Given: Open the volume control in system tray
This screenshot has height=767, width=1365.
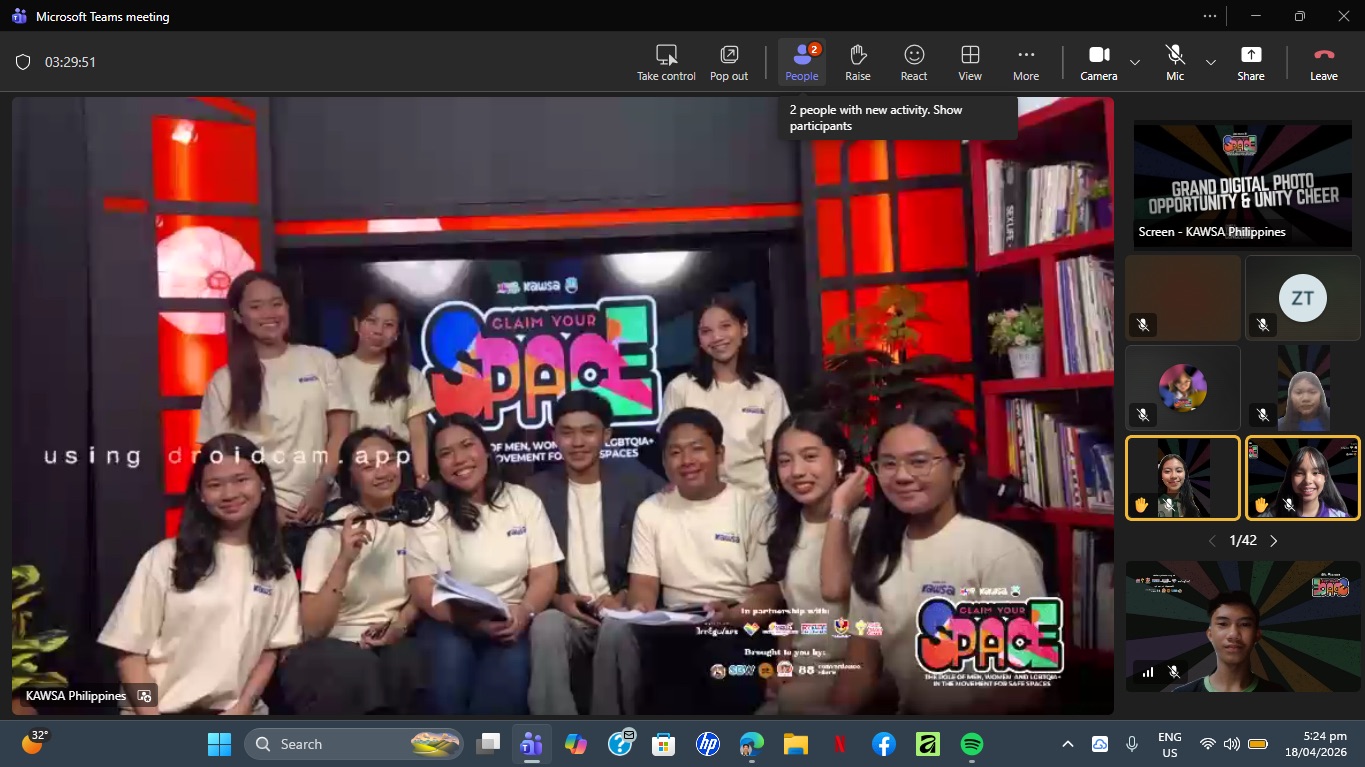Looking at the screenshot, I should 1232,744.
